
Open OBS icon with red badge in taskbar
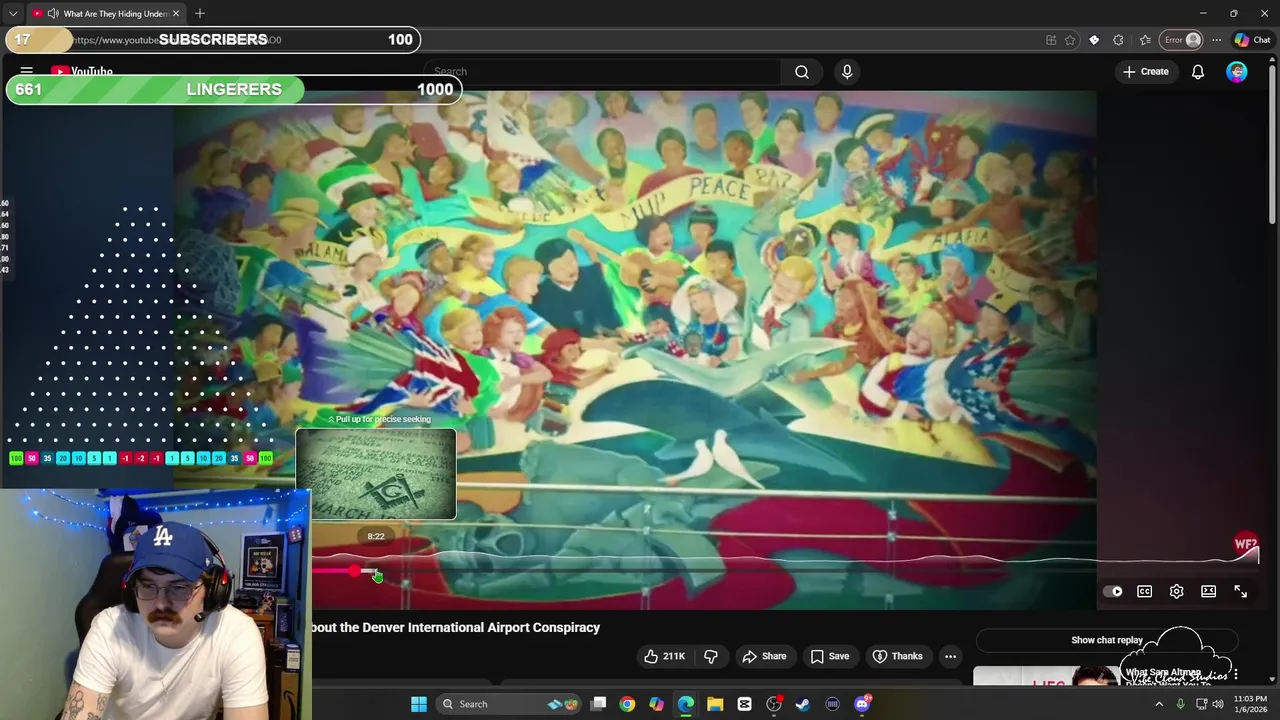tap(774, 704)
